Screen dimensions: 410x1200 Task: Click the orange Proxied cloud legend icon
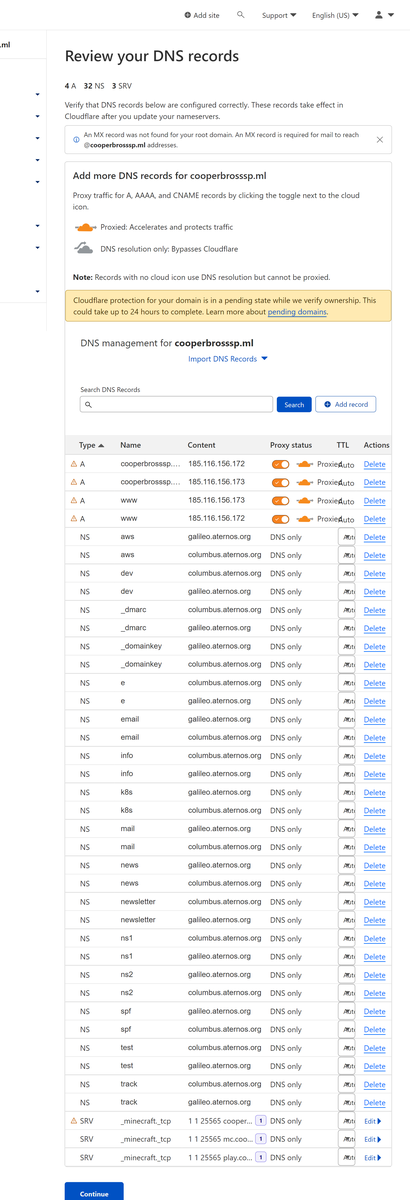tap(86, 227)
